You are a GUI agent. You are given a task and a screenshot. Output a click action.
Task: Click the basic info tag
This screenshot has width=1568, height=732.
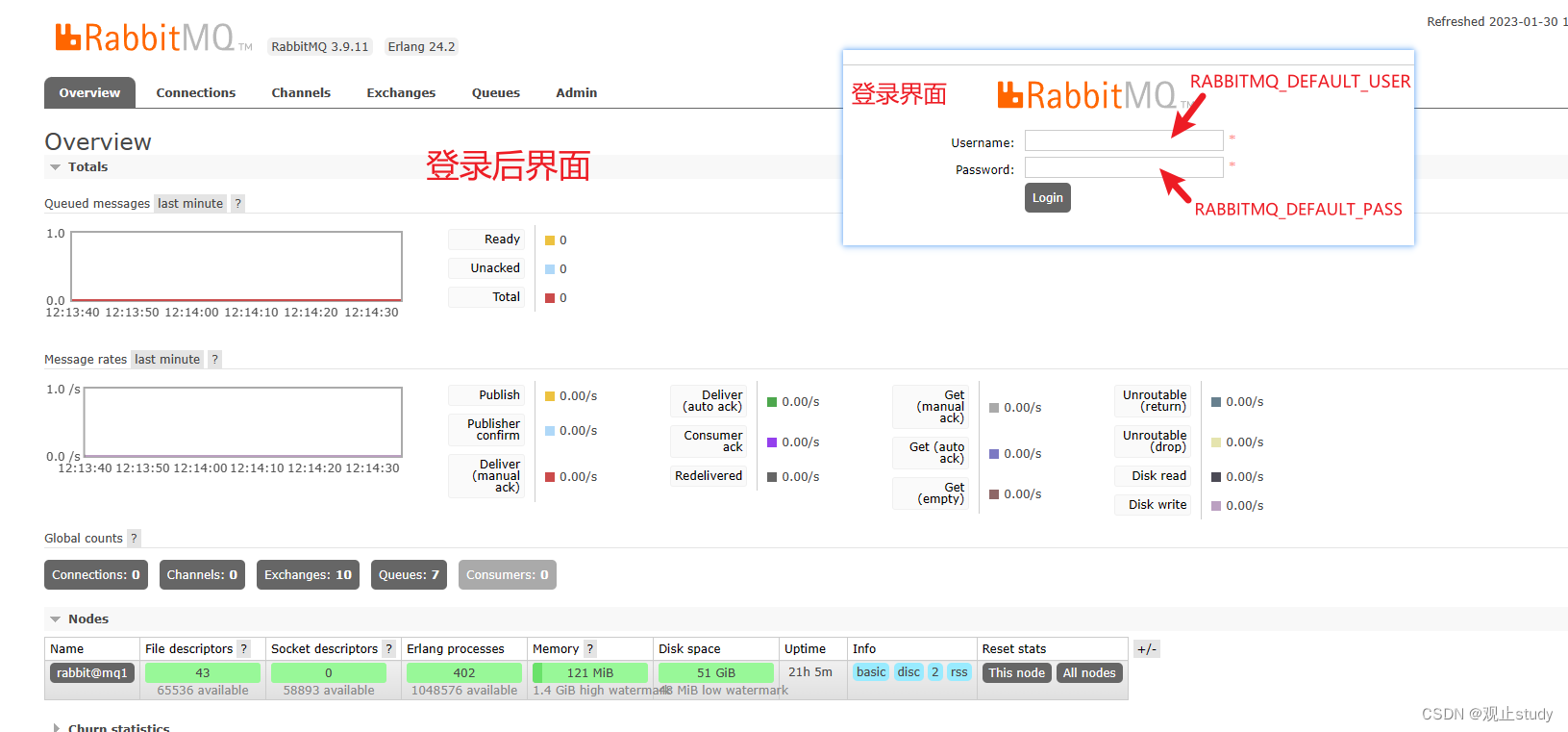pyautogui.click(x=871, y=671)
